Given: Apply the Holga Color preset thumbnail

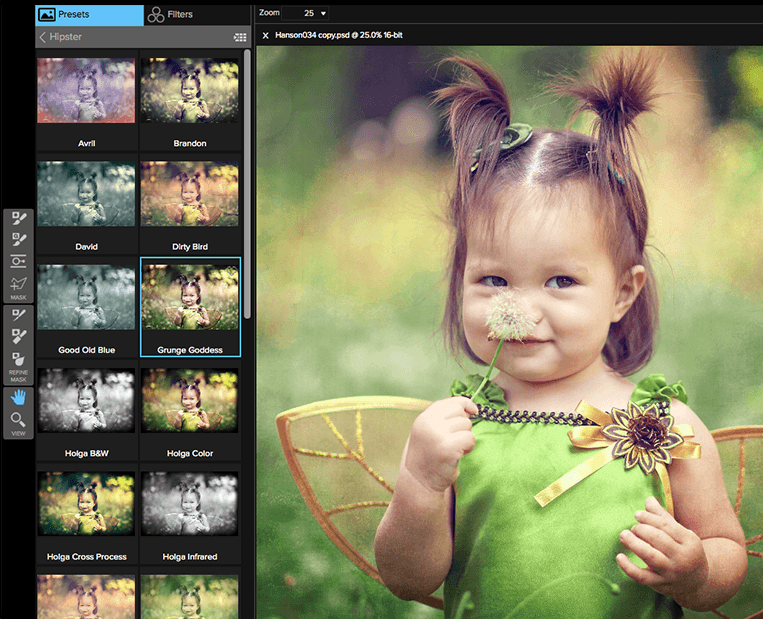Looking at the screenshot, I should pos(190,400).
